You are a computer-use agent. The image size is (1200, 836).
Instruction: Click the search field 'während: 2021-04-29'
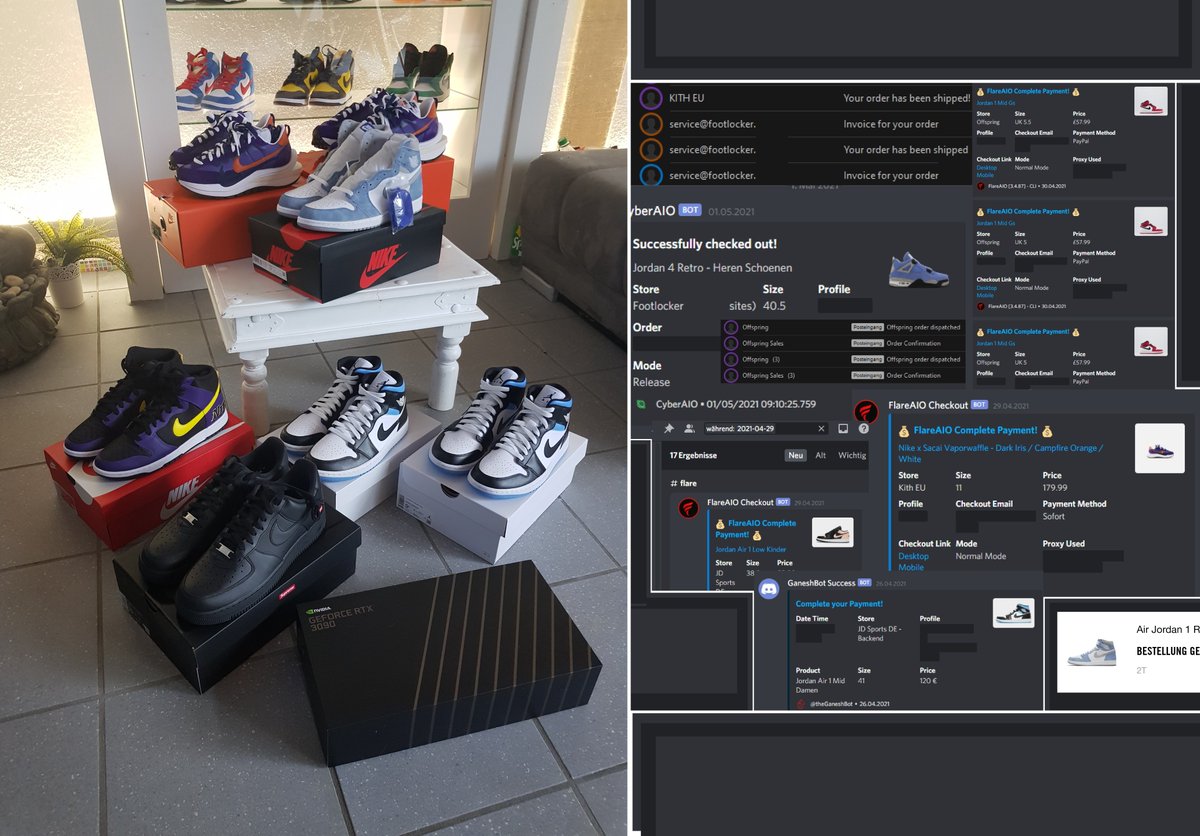coord(765,428)
